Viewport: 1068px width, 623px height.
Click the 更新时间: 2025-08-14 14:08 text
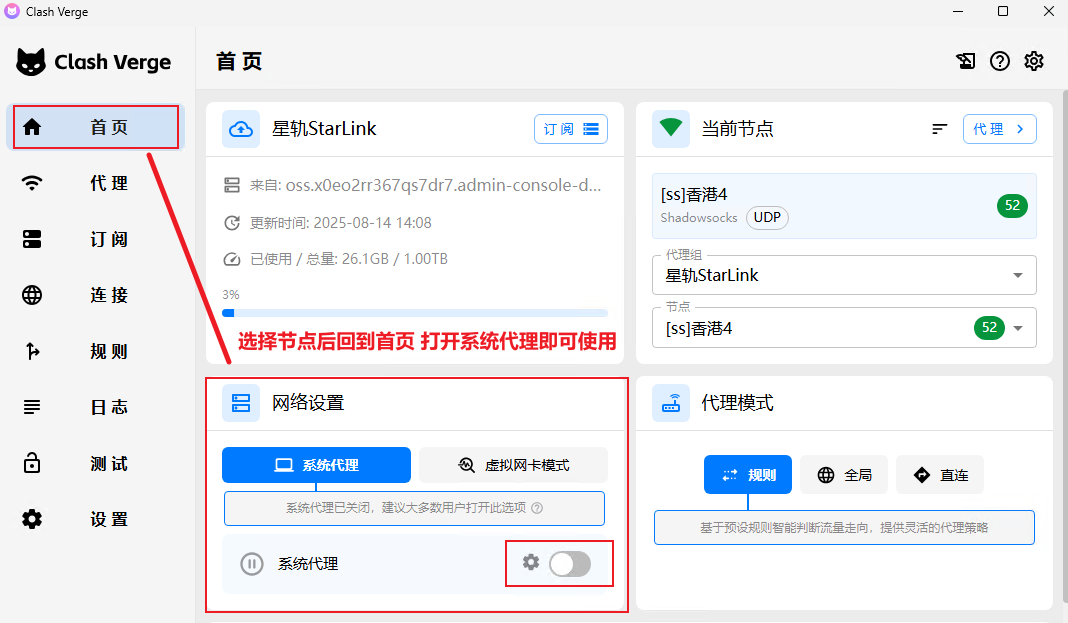point(341,223)
